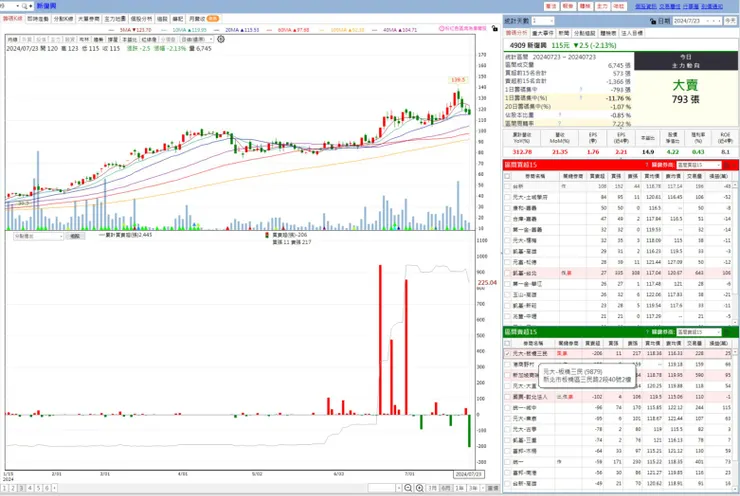Sort sell table by 交易量 column header
Screen dimensions: 740x496
click(695, 343)
